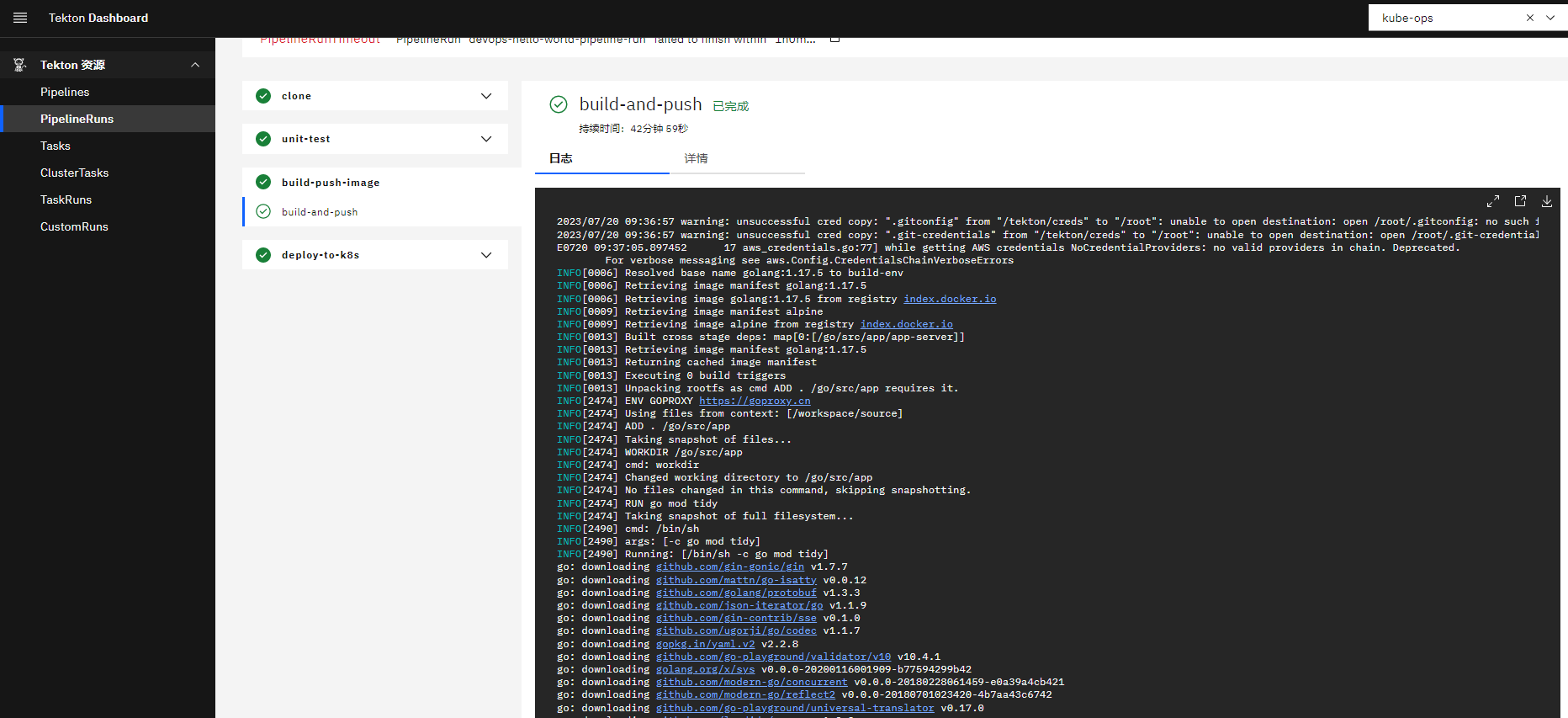Open TaskRuns in sidebar

pyautogui.click(x=108, y=199)
